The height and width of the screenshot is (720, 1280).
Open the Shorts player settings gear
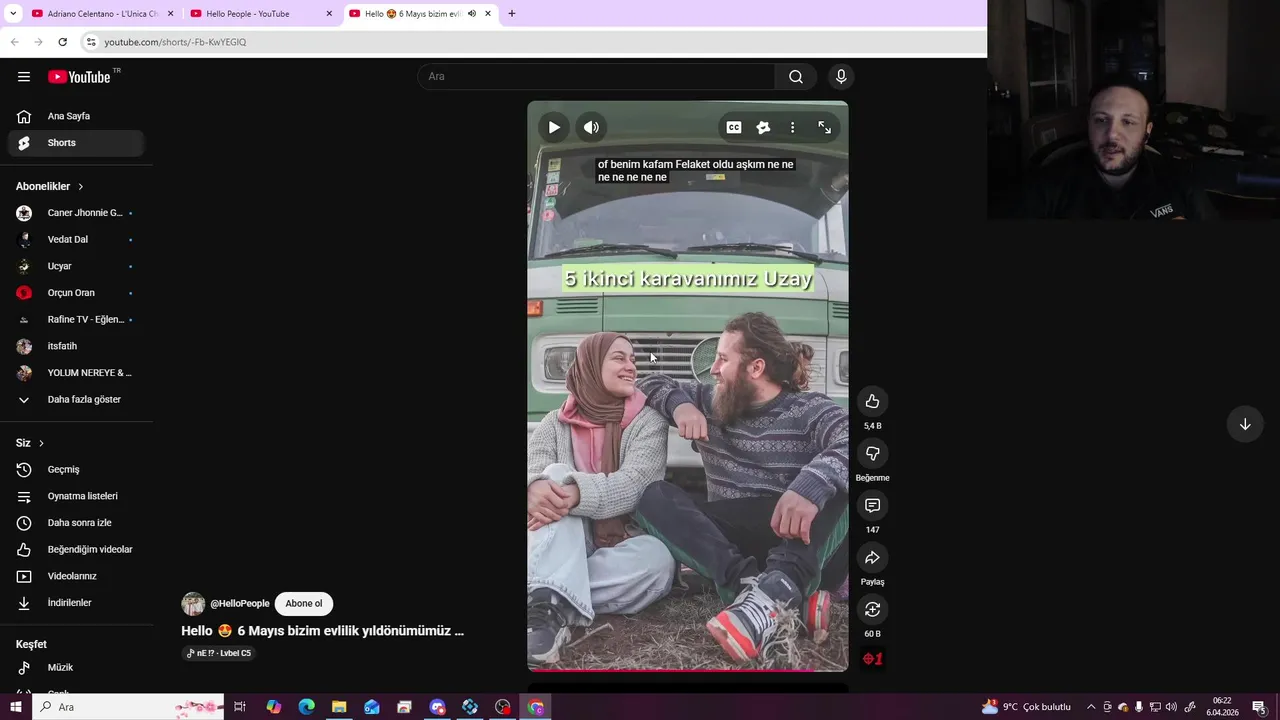coord(763,127)
